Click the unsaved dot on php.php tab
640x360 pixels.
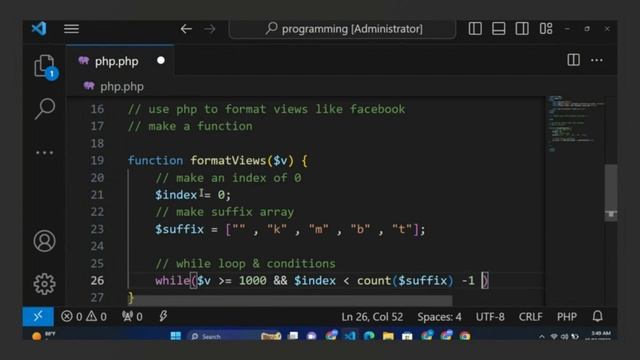click(161, 60)
